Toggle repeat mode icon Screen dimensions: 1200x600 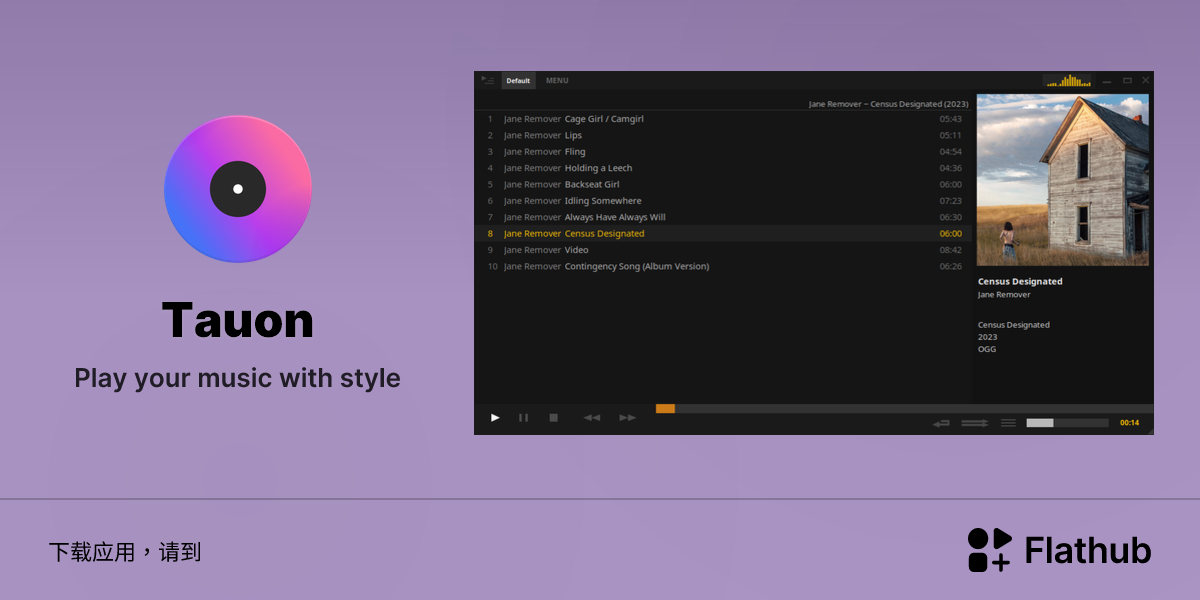click(941, 423)
